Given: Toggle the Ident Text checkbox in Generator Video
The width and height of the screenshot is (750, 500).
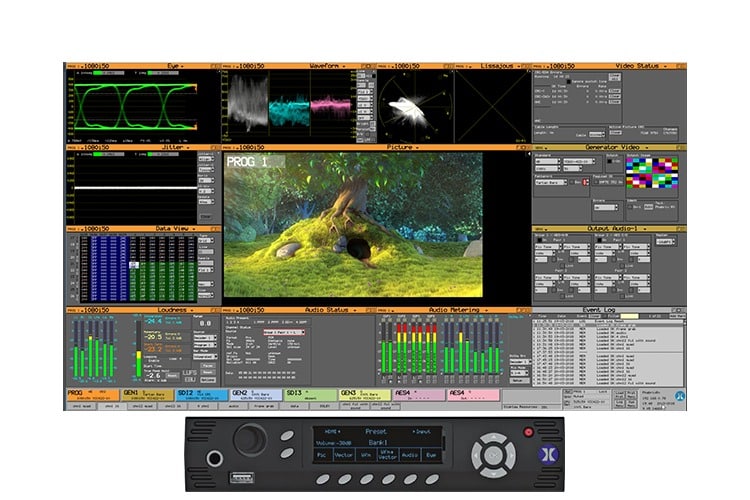Looking at the screenshot, I should point(630,207).
